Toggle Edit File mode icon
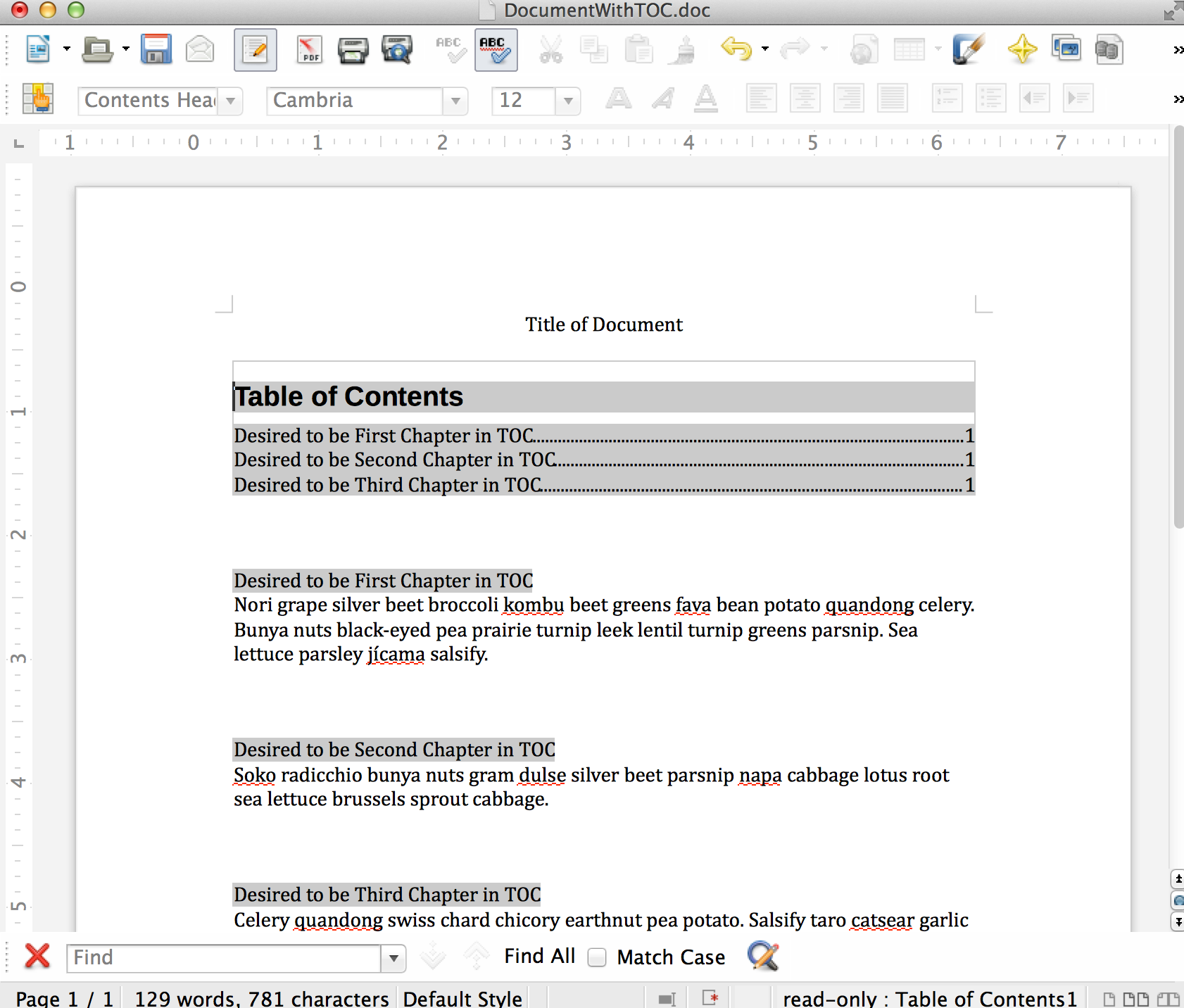Screen dimensions: 1184x1008 (x=255, y=50)
